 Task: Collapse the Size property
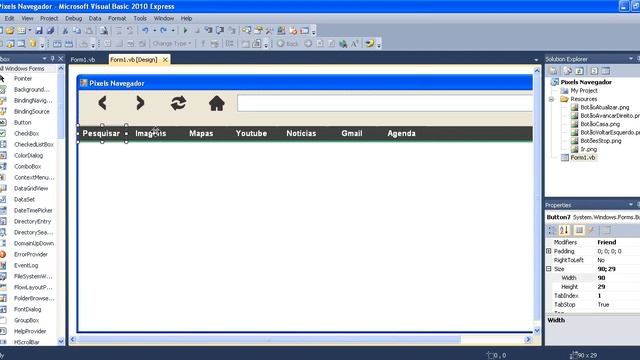pyautogui.click(x=549, y=269)
